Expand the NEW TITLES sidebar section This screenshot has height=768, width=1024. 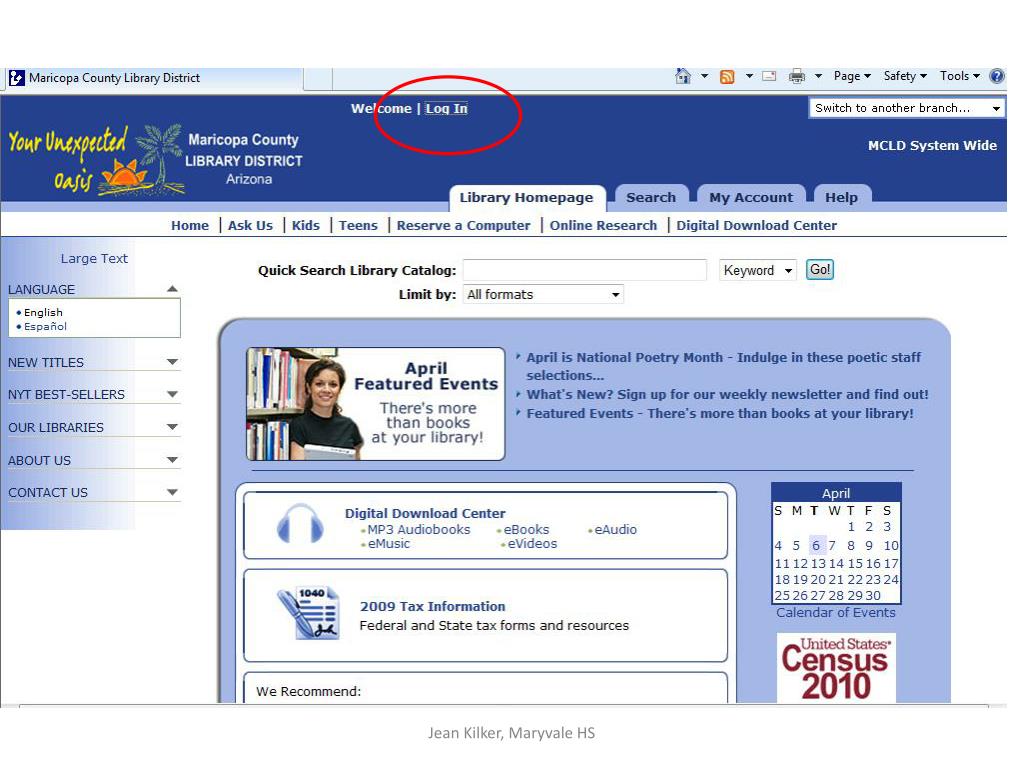pos(172,362)
